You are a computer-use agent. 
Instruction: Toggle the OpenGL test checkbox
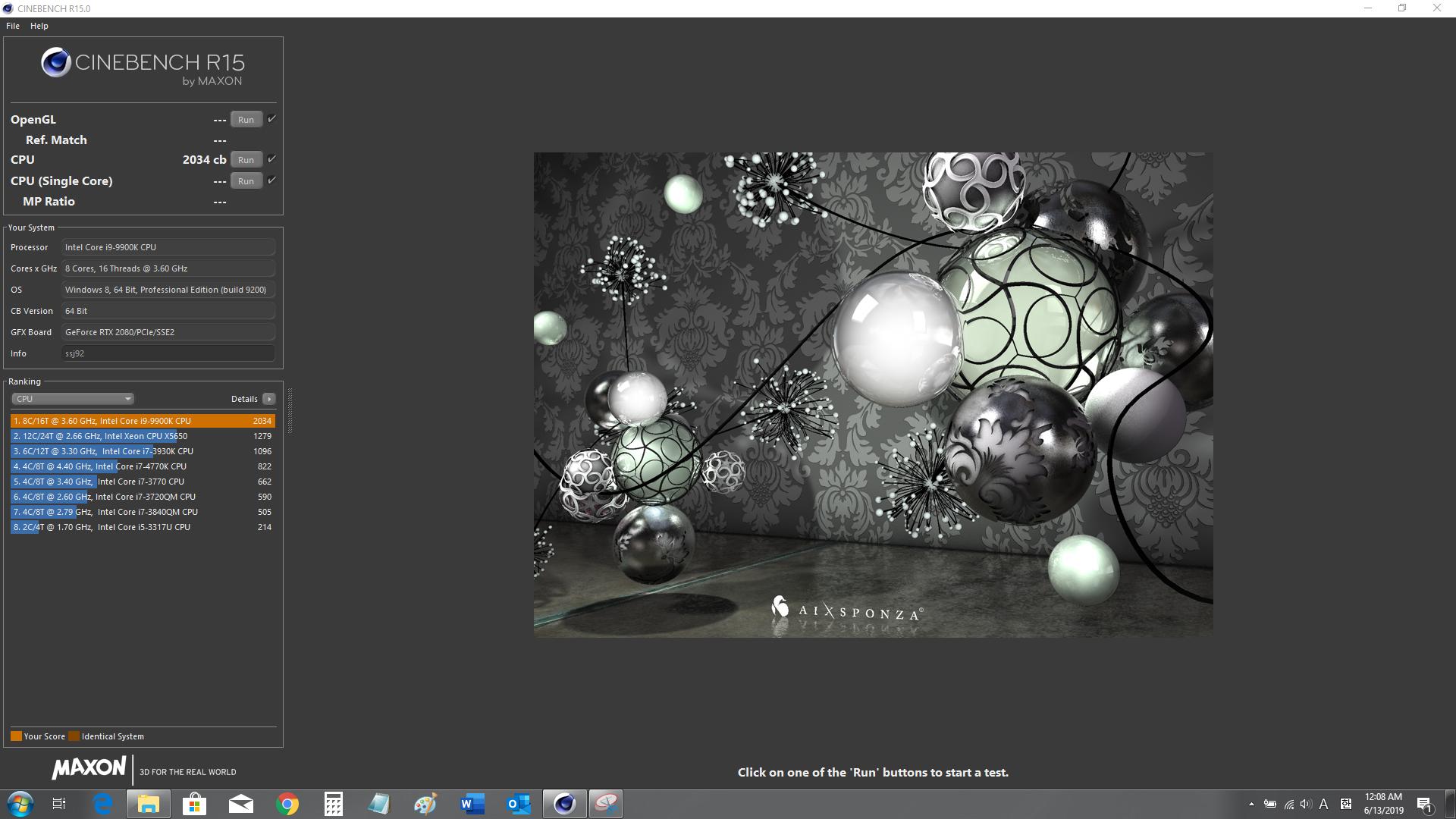point(271,119)
